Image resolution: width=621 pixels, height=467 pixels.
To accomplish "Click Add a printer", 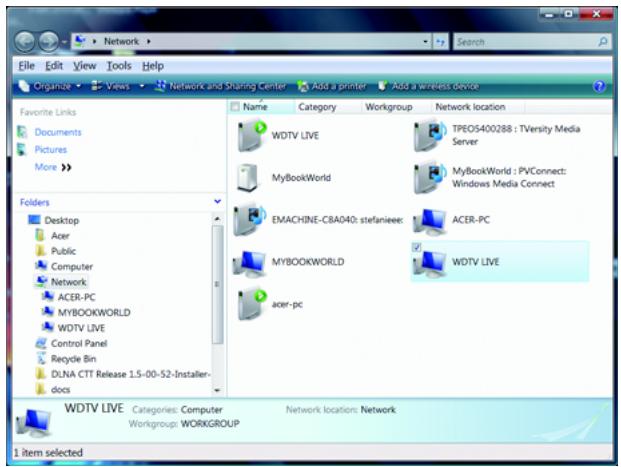I will click(332, 86).
